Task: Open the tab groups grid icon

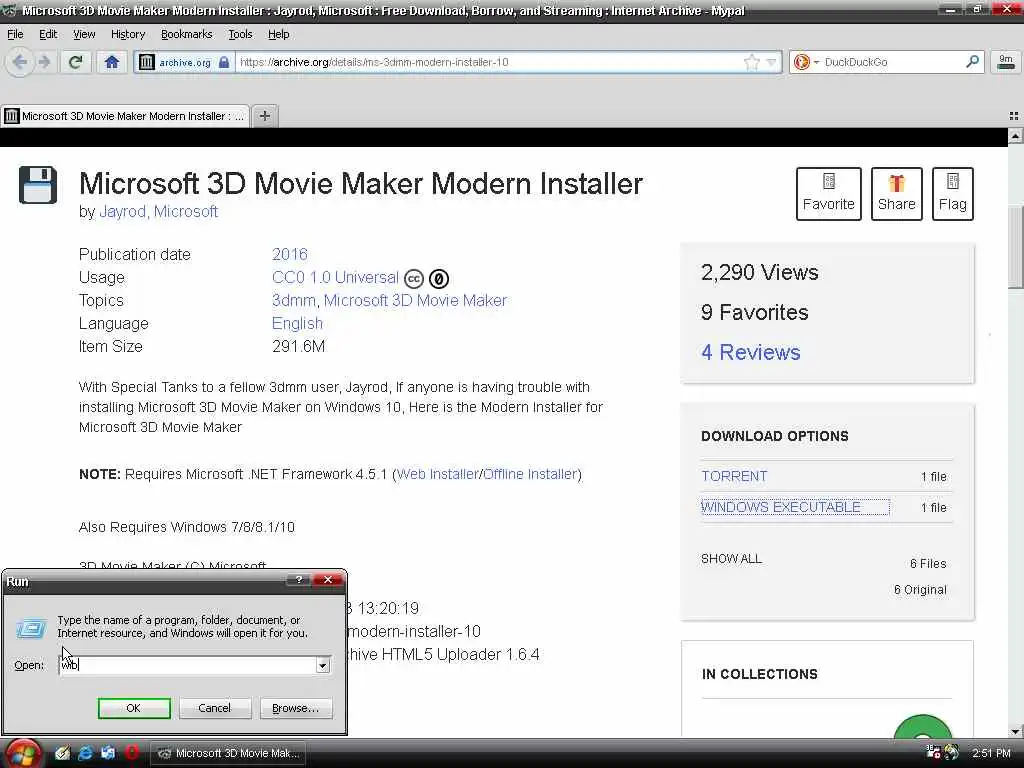Action: tap(1014, 116)
